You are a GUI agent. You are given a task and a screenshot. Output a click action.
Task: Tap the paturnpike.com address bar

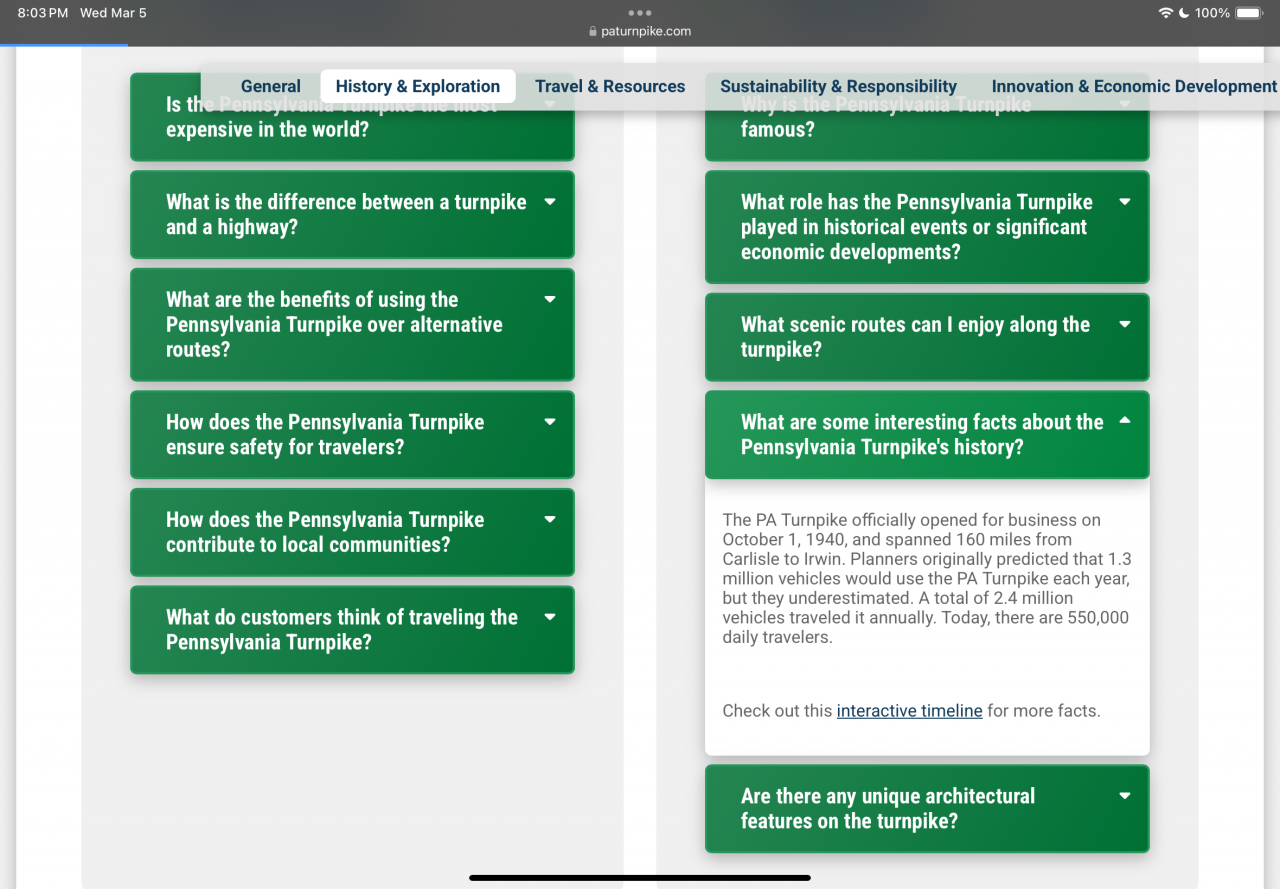click(x=640, y=31)
